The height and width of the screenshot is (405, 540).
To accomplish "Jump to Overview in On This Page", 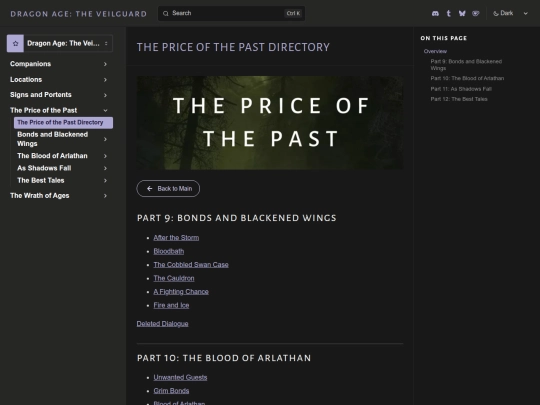I will pos(435,51).
